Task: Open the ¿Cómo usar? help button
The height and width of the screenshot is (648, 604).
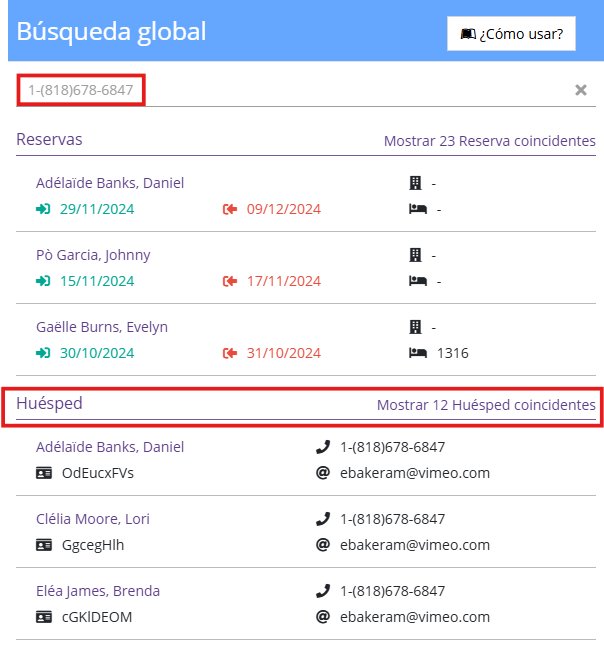Action: tap(512, 33)
